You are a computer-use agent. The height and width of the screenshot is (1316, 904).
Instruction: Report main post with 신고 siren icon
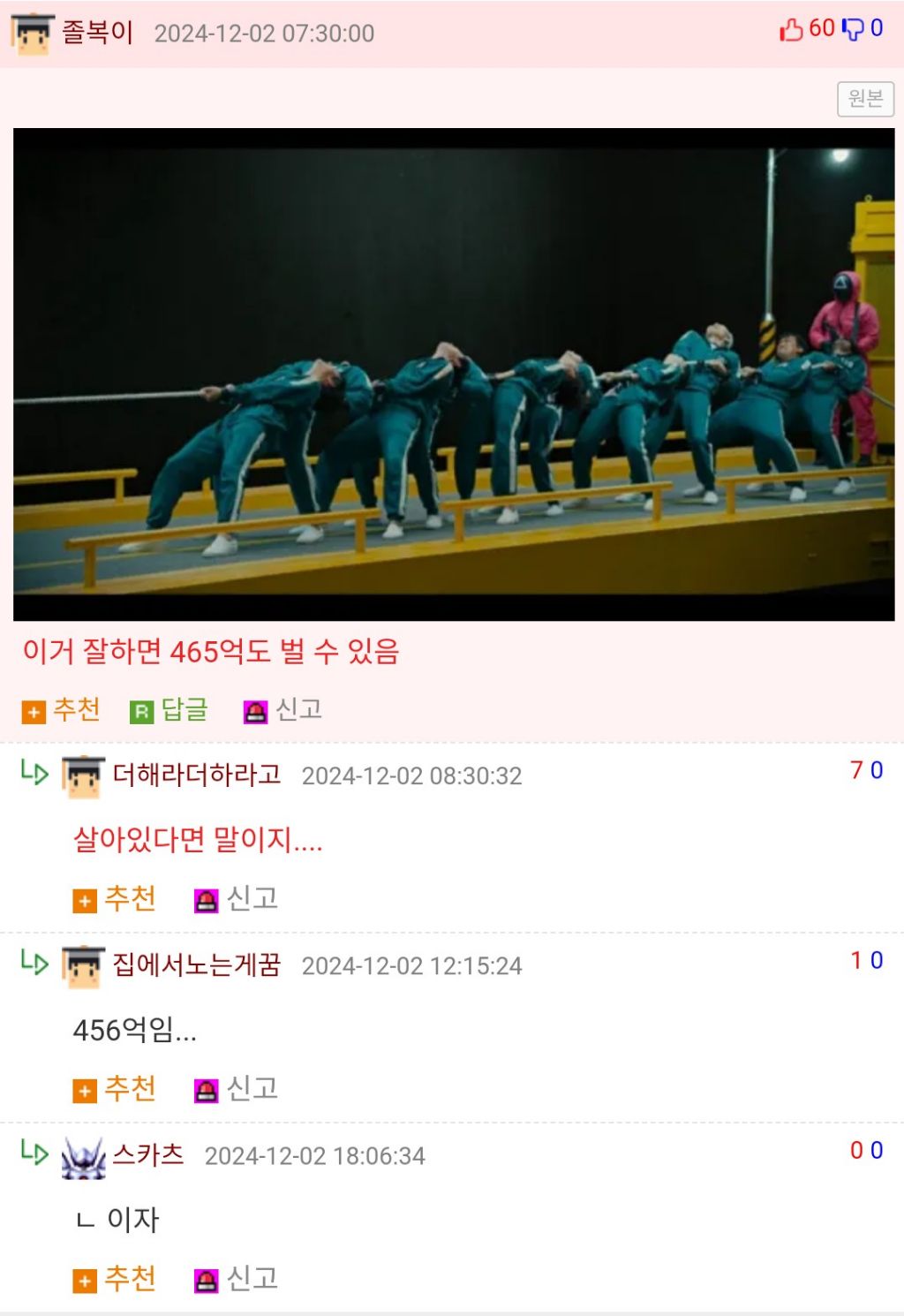pyautogui.click(x=255, y=712)
